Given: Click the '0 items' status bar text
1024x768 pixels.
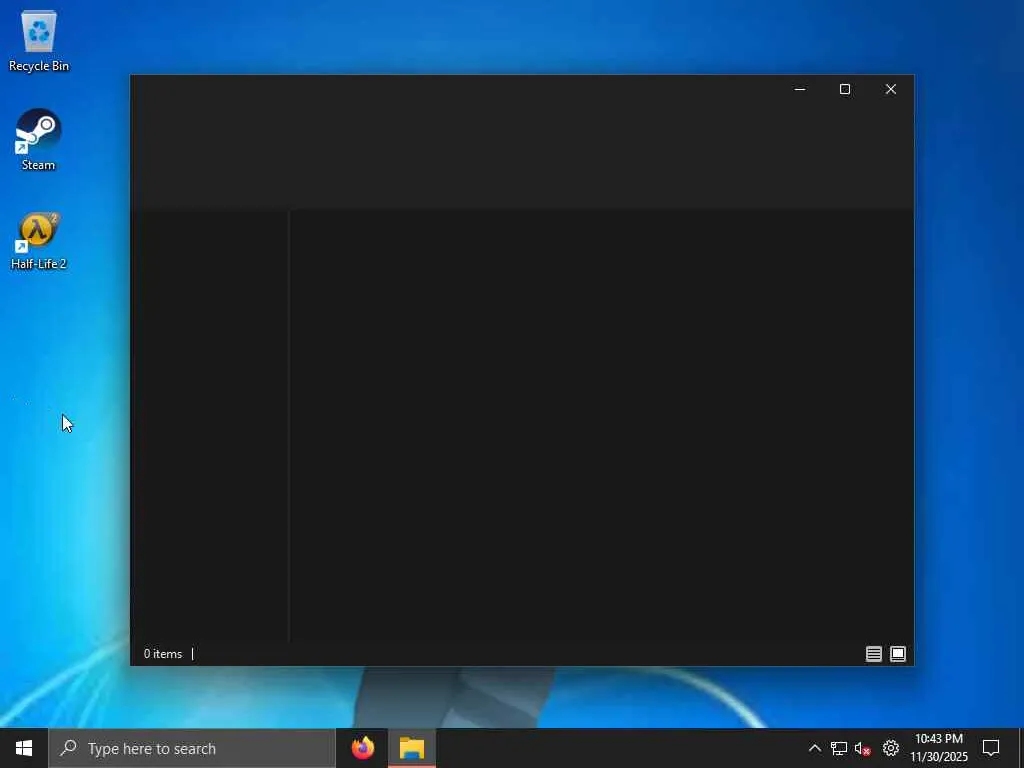Looking at the screenshot, I should pyautogui.click(x=163, y=654).
